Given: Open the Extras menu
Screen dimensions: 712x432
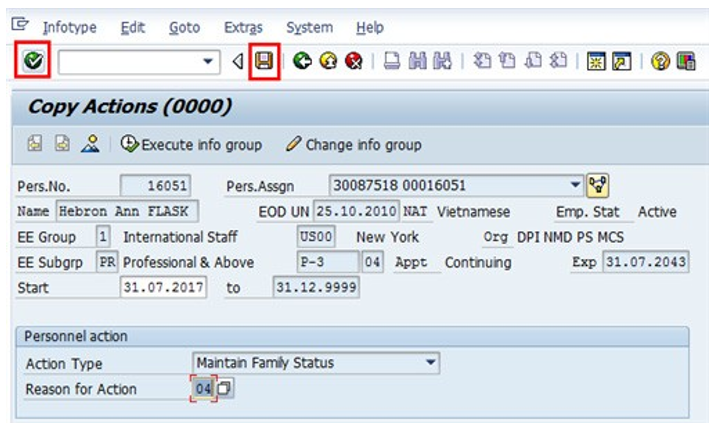Looking at the screenshot, I should (x=243, y=28).
